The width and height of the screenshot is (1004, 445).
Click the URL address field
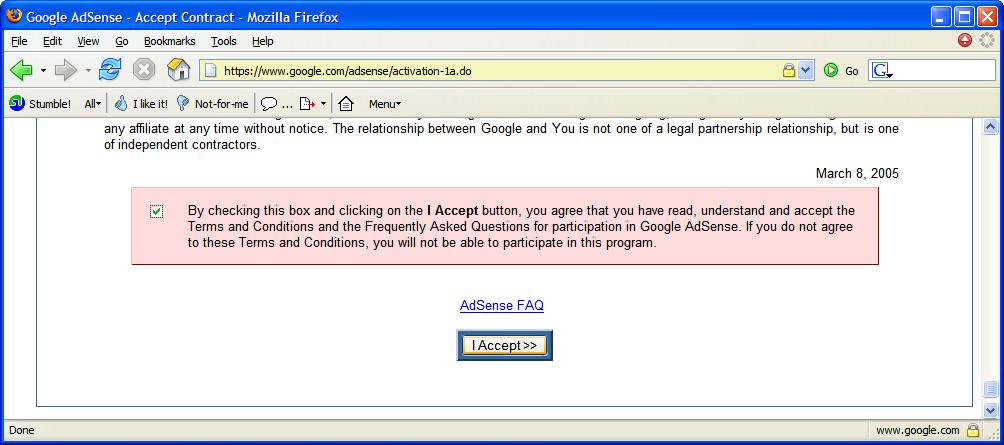coord(499,71)
